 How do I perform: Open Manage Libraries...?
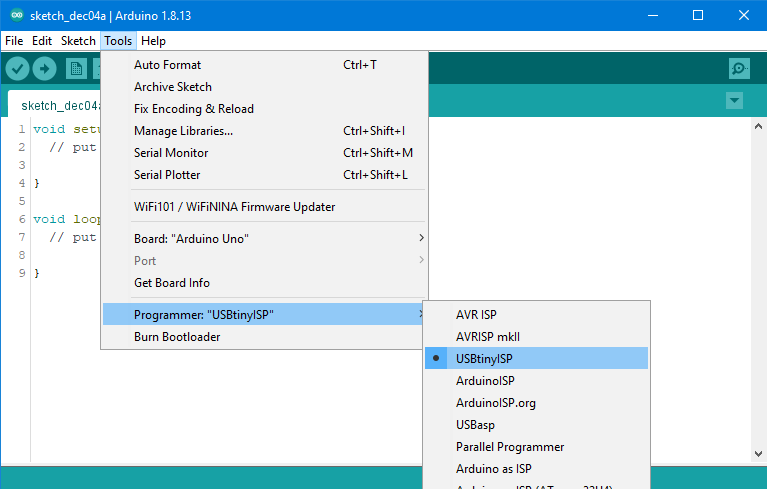[x=264, y=131]
